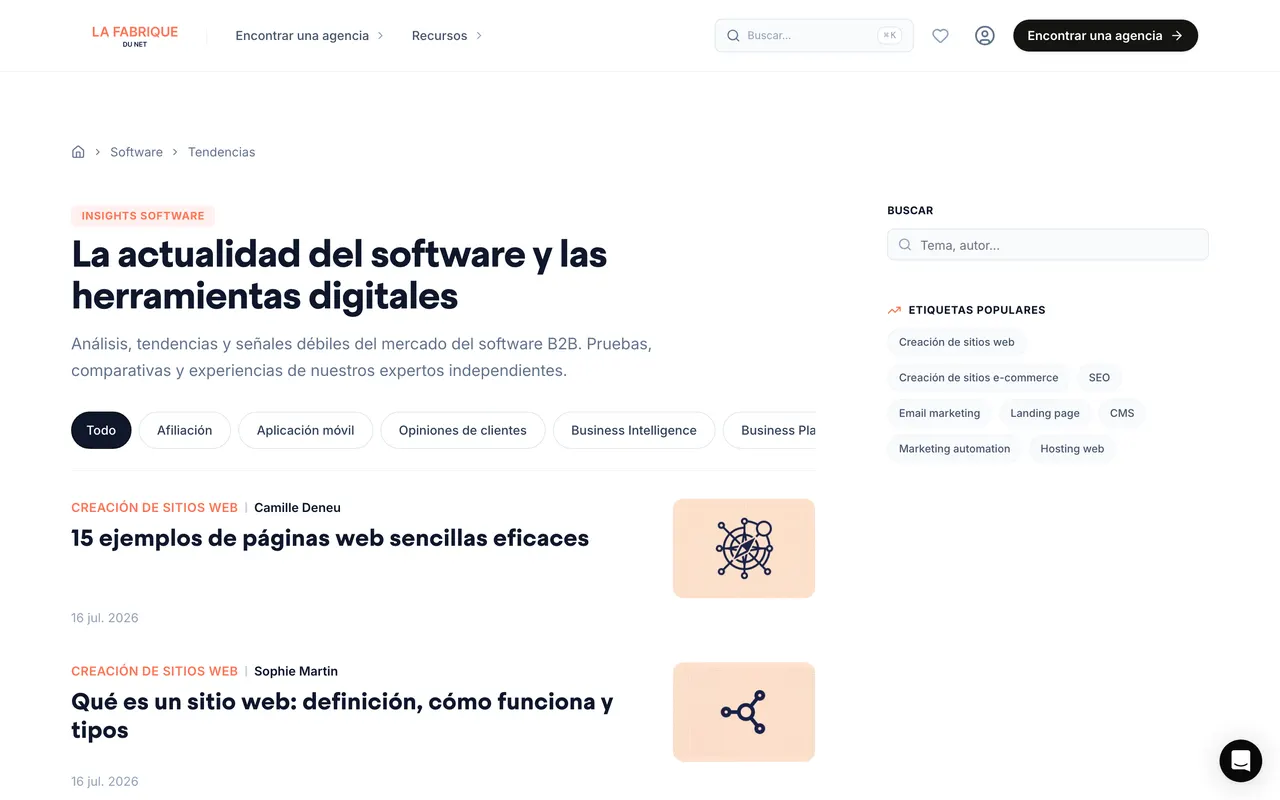Open the favorites heart icon
This screenshot has width=1280, height=800.
(x=940, y=36)
